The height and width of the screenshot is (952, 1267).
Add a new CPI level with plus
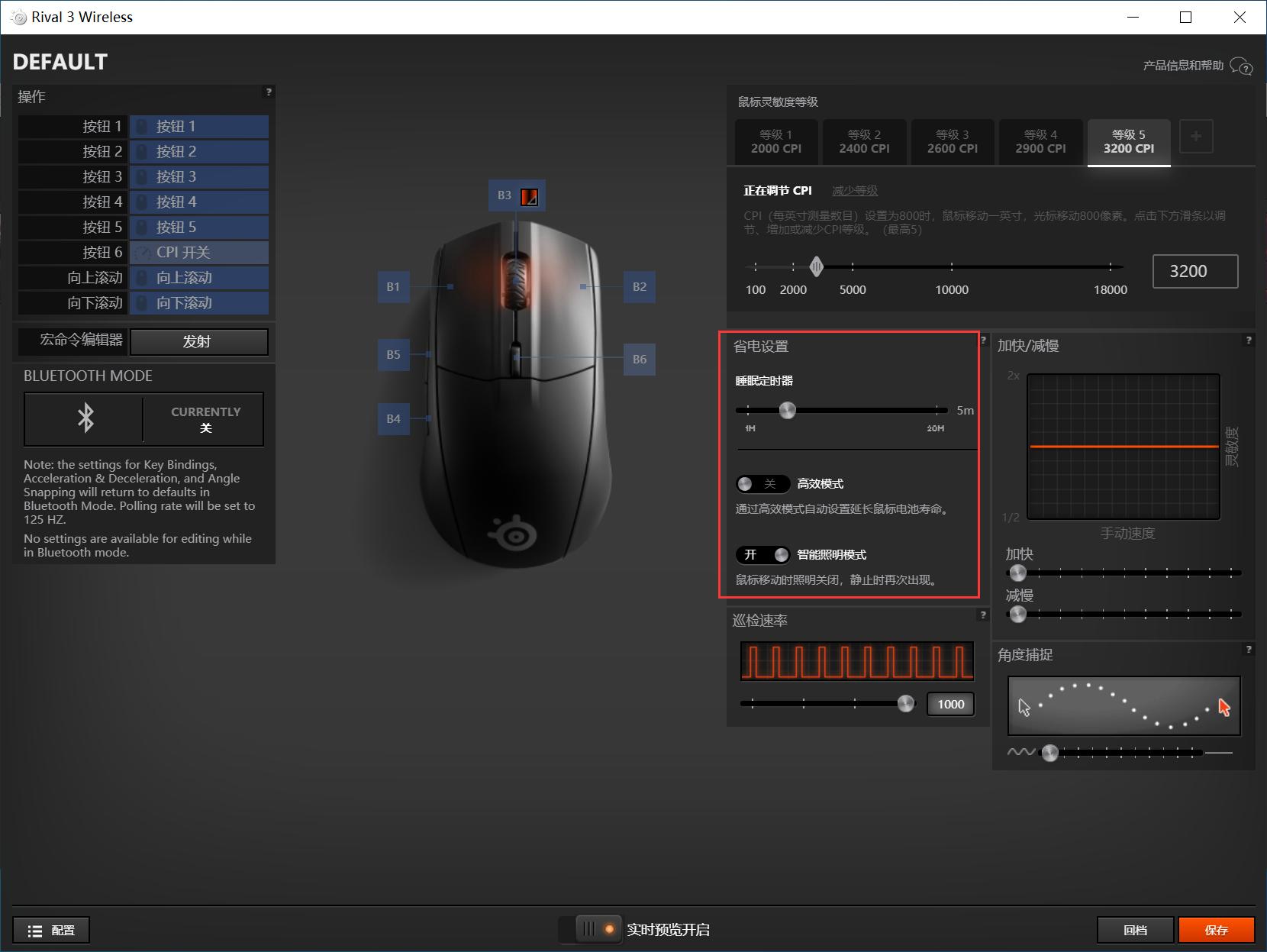[1195, 137]
